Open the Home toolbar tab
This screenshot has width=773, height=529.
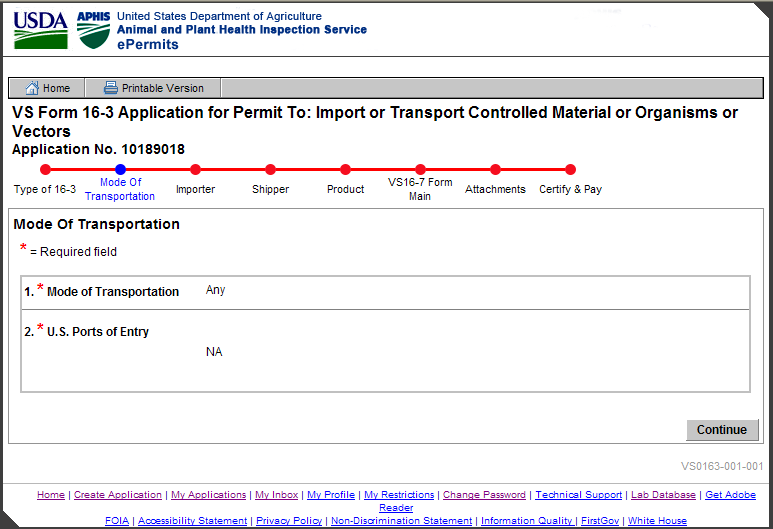(x=48, y=88)
